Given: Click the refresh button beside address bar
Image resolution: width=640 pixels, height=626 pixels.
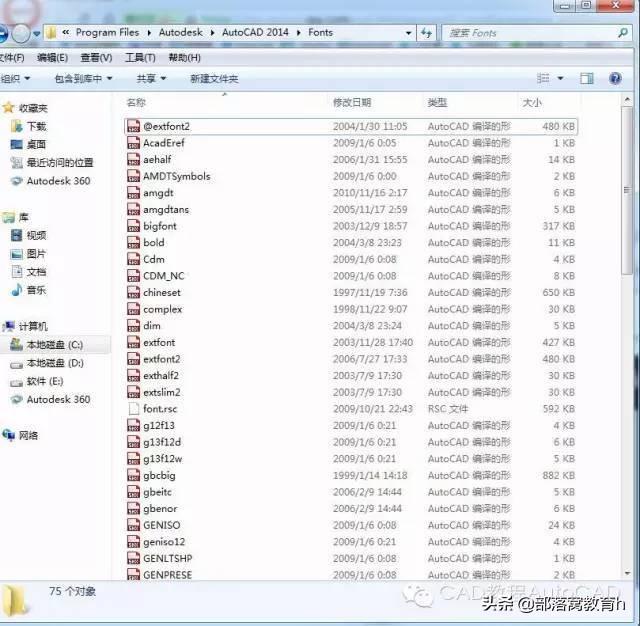Looking at the screenshot, I should coord(427,33).
